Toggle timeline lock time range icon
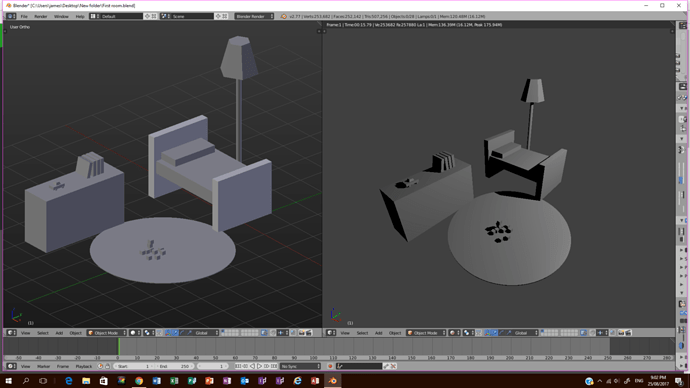The width and height of the screenshot is (690, 388). [107, 366]
